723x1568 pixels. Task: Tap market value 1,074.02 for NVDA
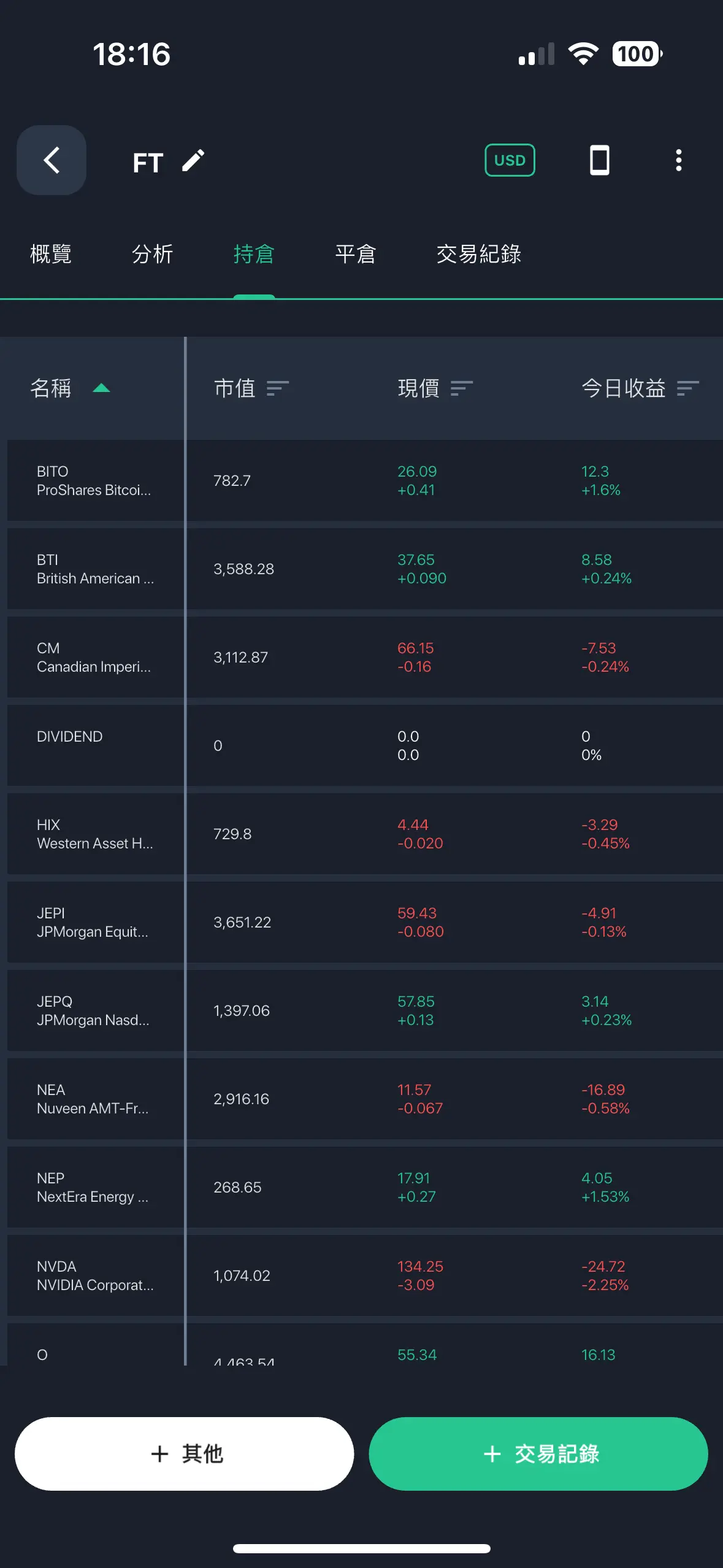242,1275
